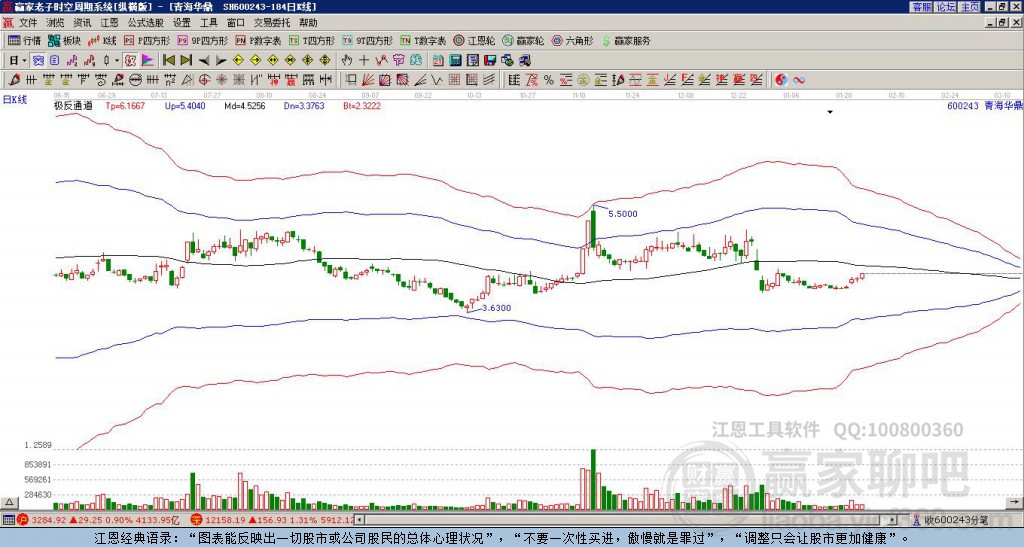Image resolution: width=1024 pixels, height=548 pixels.
Task: Open the 论坛 forum link
Action: pos(945,7)
